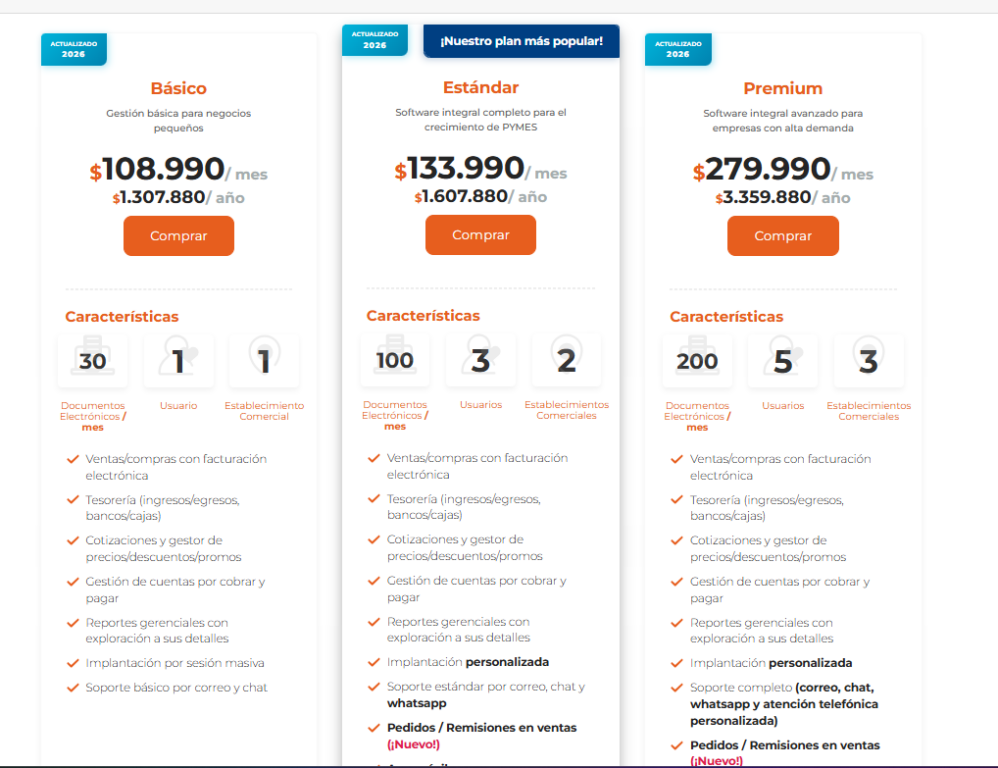
Task: Select the 30 electronic documents icon box
Action: click(x=93, y=361)
